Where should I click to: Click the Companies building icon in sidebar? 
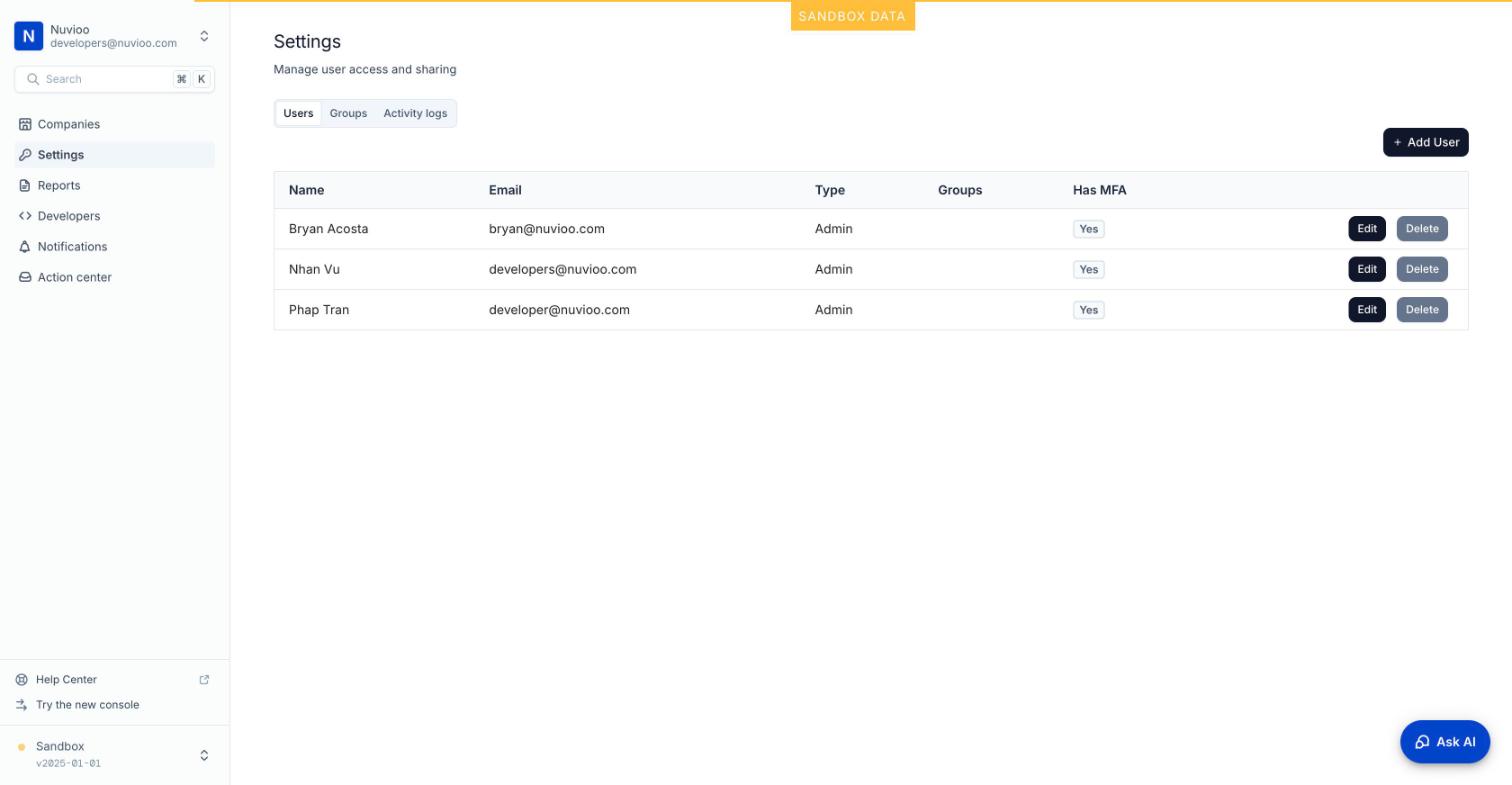tap(25, 124)
